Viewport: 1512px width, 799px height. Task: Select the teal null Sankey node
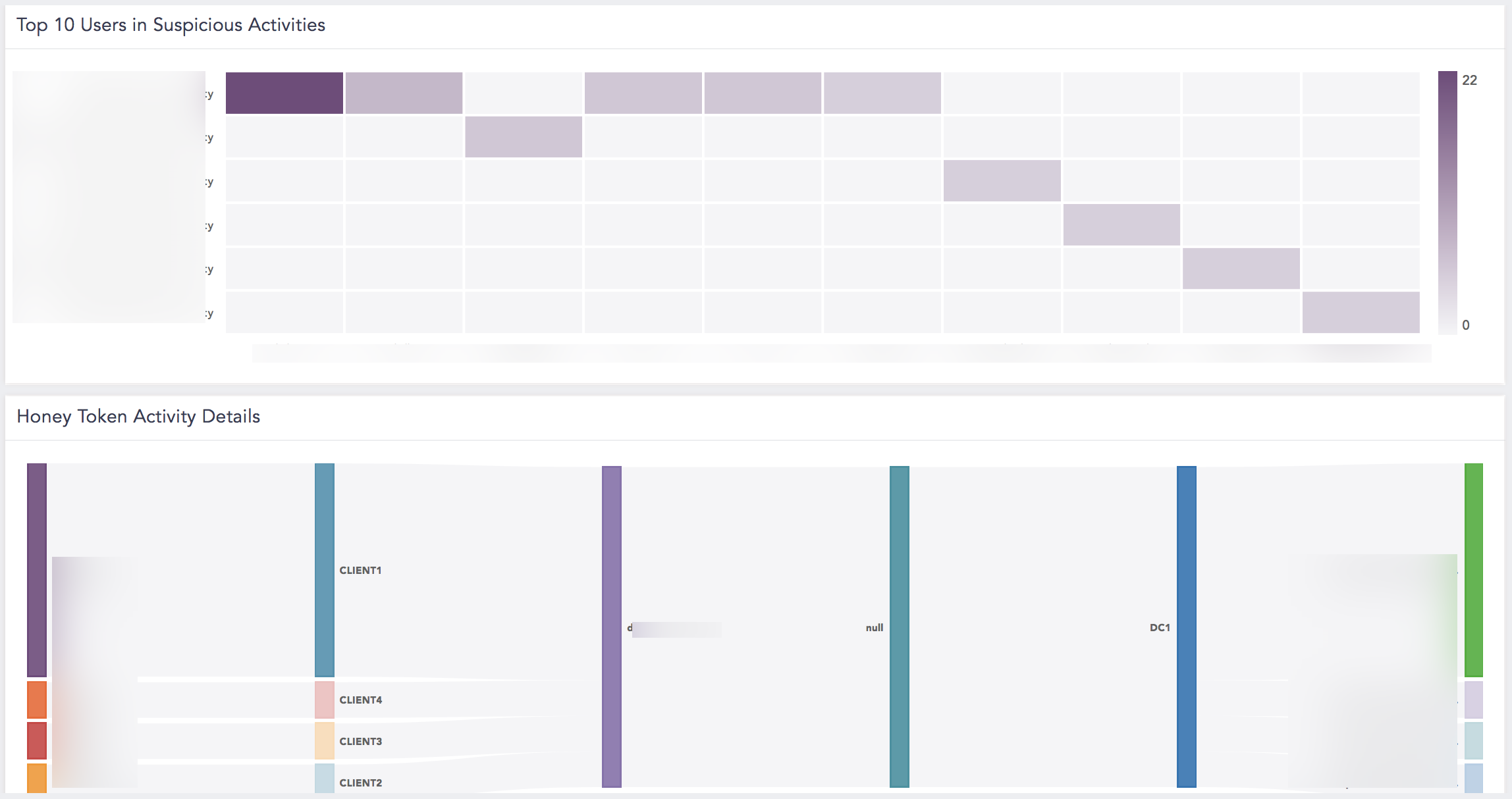tap(899, 627)
